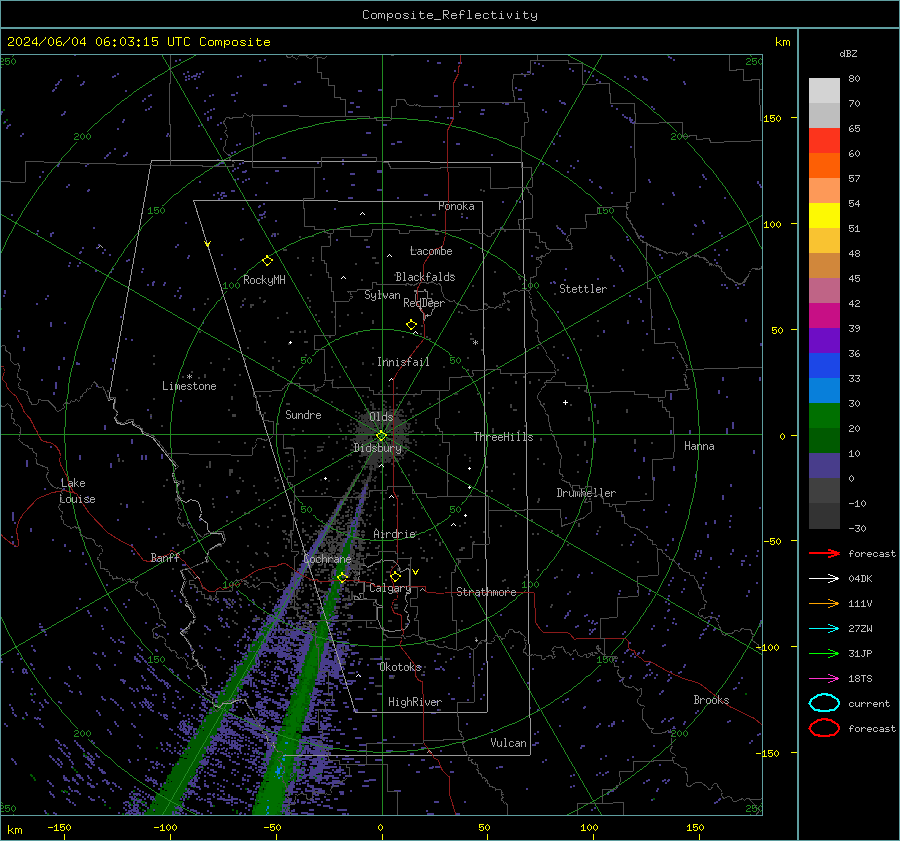
Task: Click the Banff label
Action: [165, 557]
